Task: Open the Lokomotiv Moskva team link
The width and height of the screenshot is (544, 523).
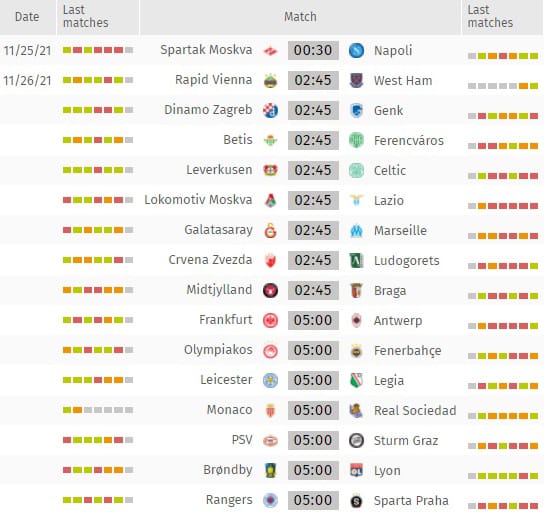Action: 198,200
